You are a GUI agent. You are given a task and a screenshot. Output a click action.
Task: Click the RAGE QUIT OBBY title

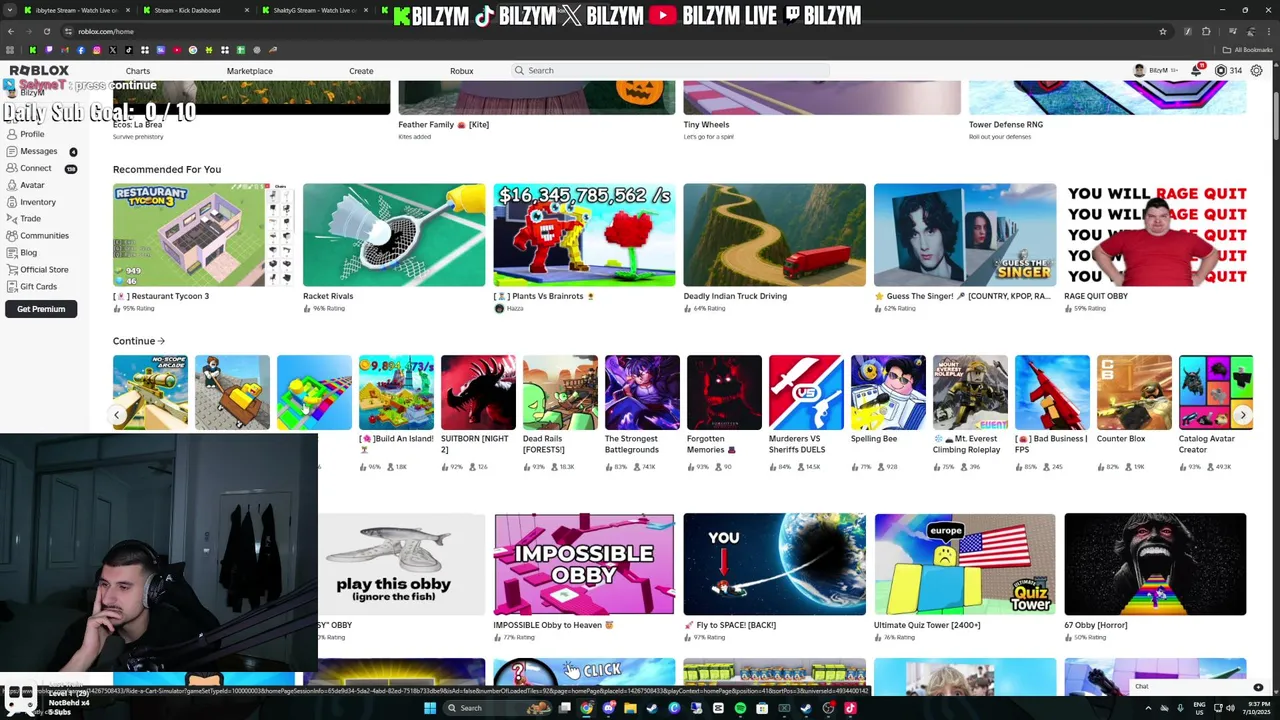pos(1096,296)
